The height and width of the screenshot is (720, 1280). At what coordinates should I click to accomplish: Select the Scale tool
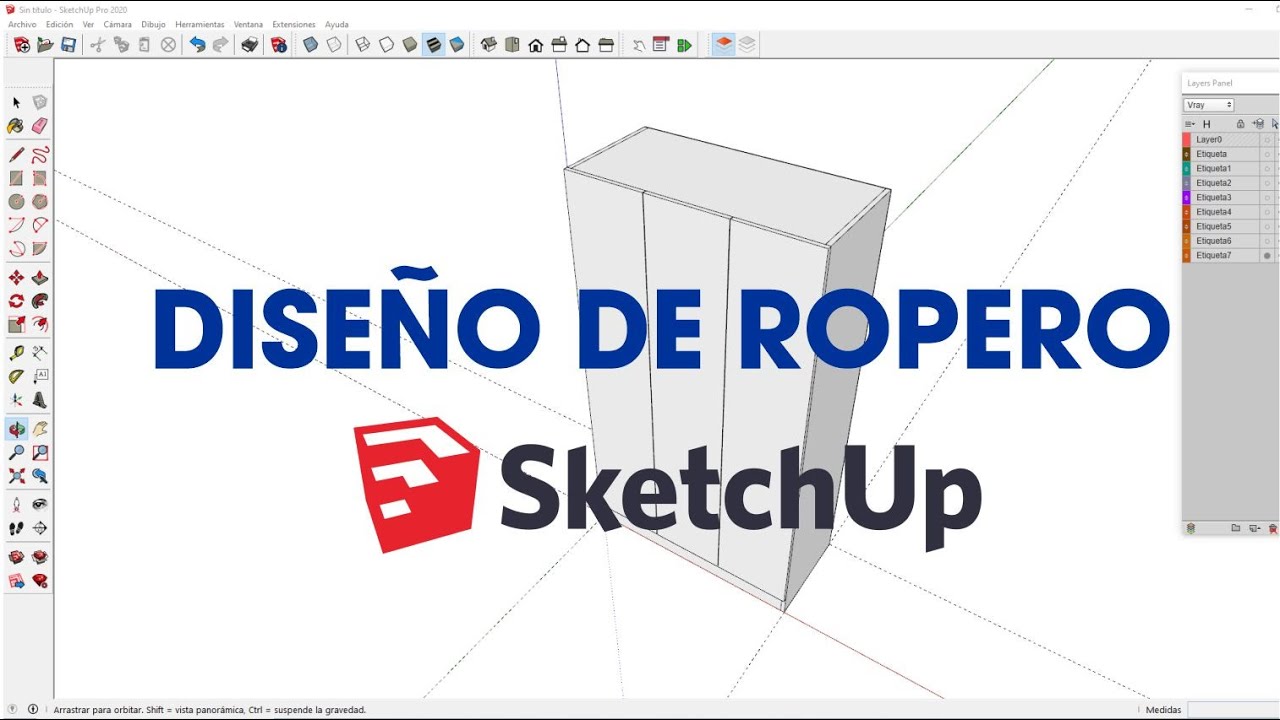click(x=16, y=324)
